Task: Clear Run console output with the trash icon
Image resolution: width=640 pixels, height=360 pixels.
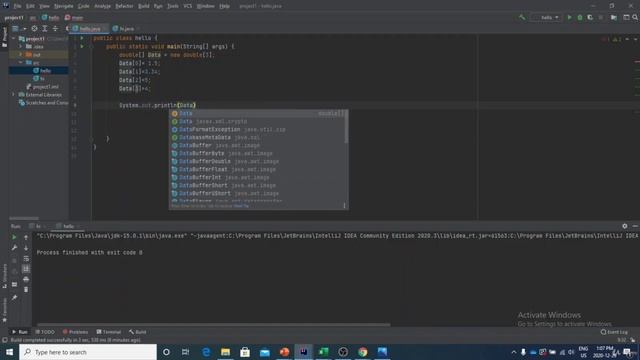Action: pyautogui.click(x=26, y=289)
